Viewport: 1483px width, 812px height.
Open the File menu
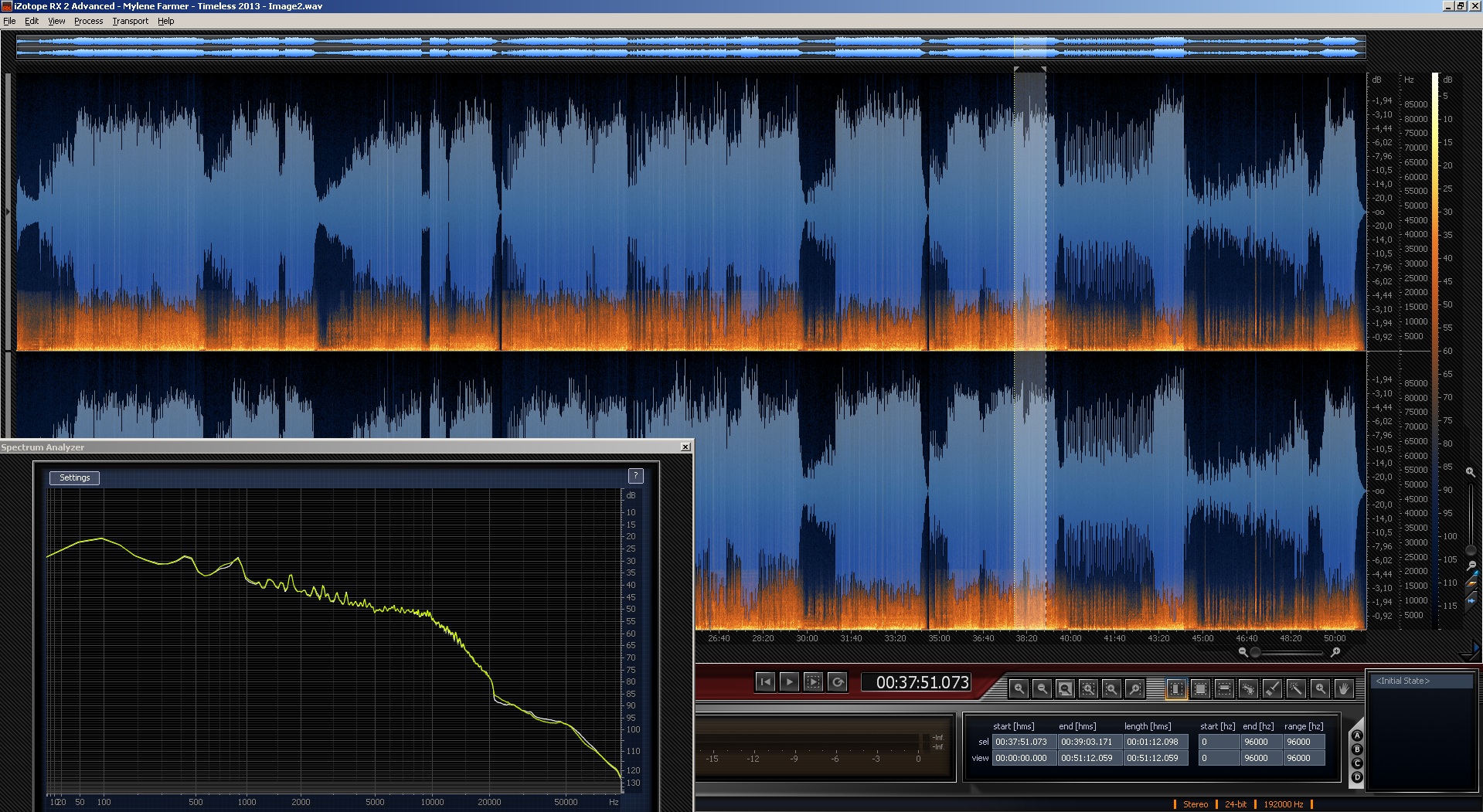[x=9, y=21]
